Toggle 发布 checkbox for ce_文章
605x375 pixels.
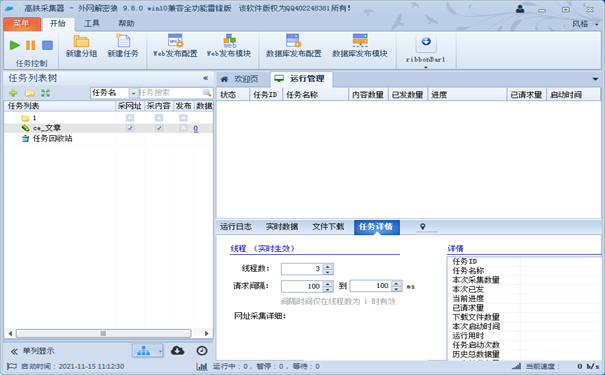(x=183, y=128)
